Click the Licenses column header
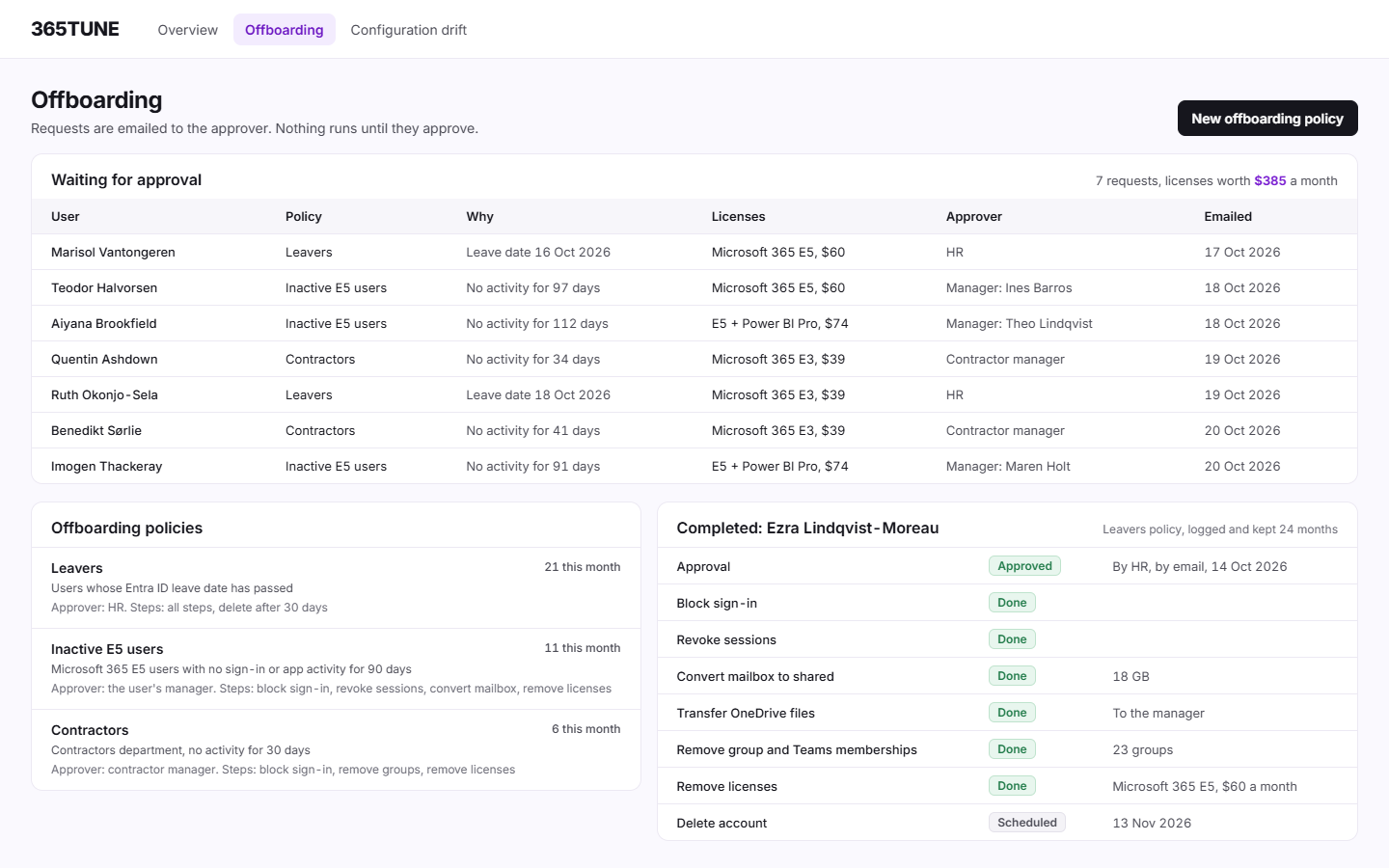This screenshot has height=868, width=1389. coord(738,216)
